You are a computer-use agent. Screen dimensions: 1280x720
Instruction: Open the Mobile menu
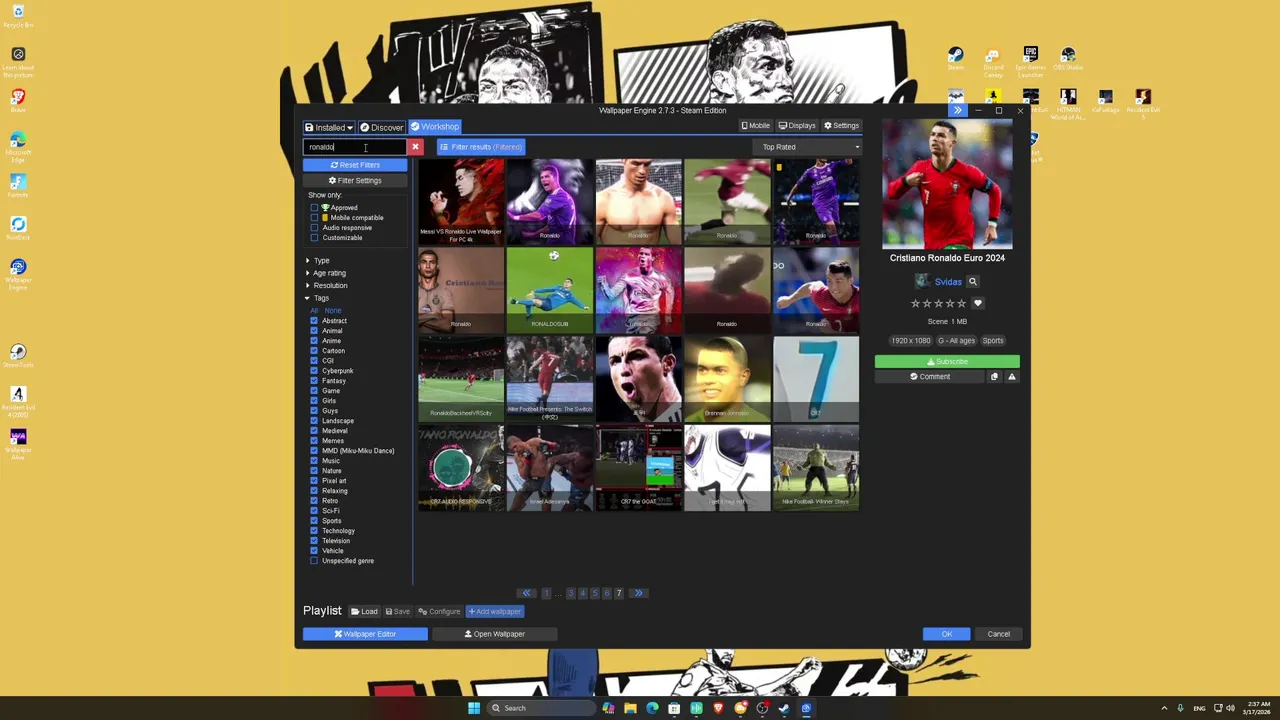[755, 126]
